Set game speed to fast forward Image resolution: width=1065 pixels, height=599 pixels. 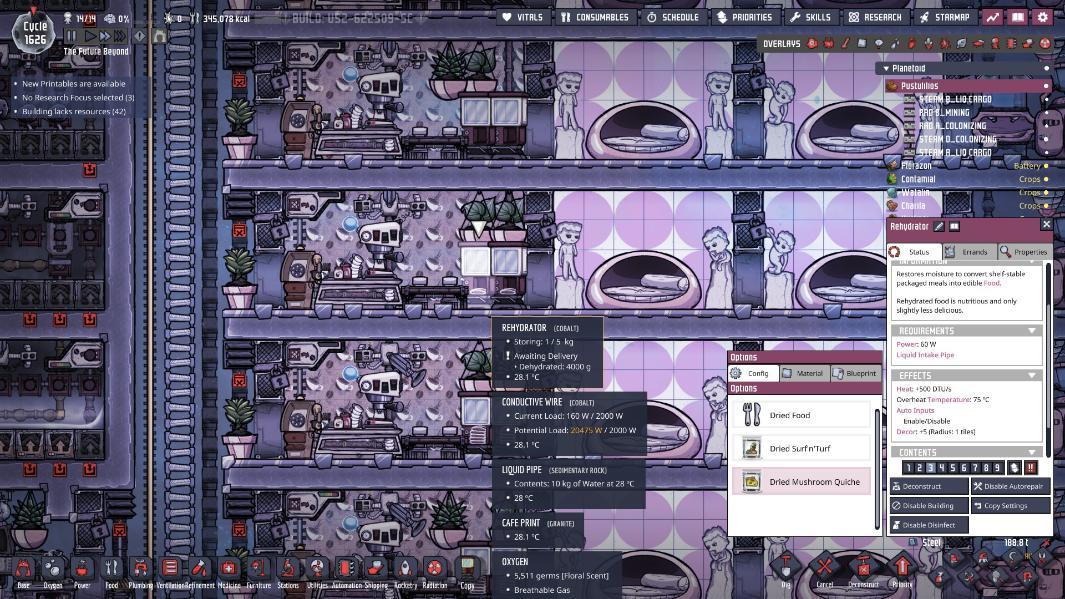point(105,35)
